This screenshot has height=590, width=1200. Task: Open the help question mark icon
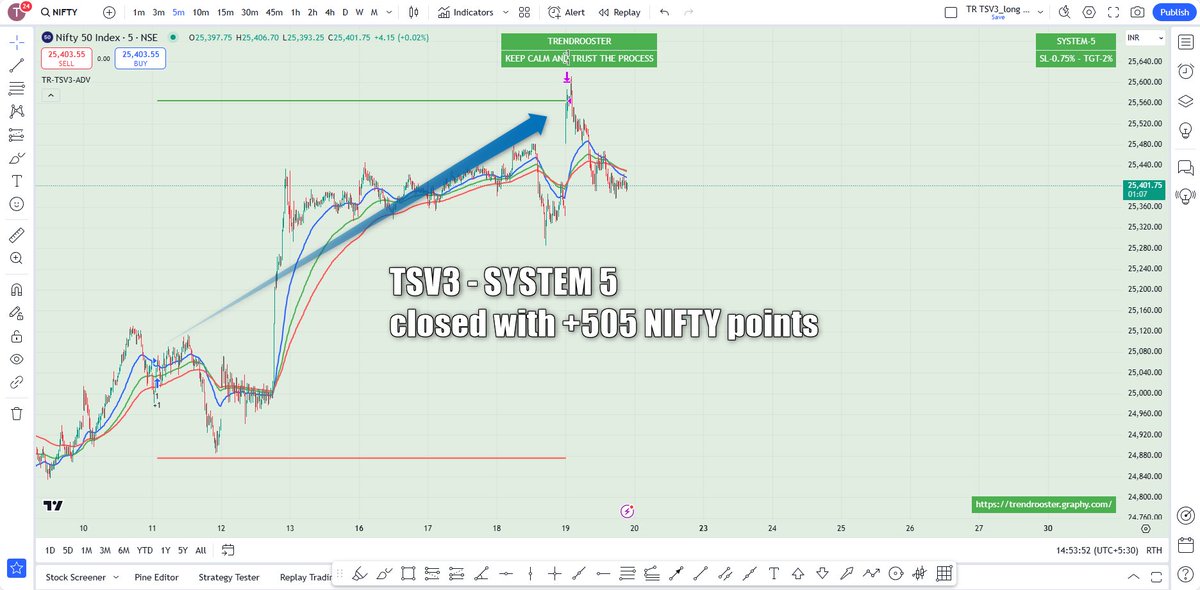click(1185, 574)
